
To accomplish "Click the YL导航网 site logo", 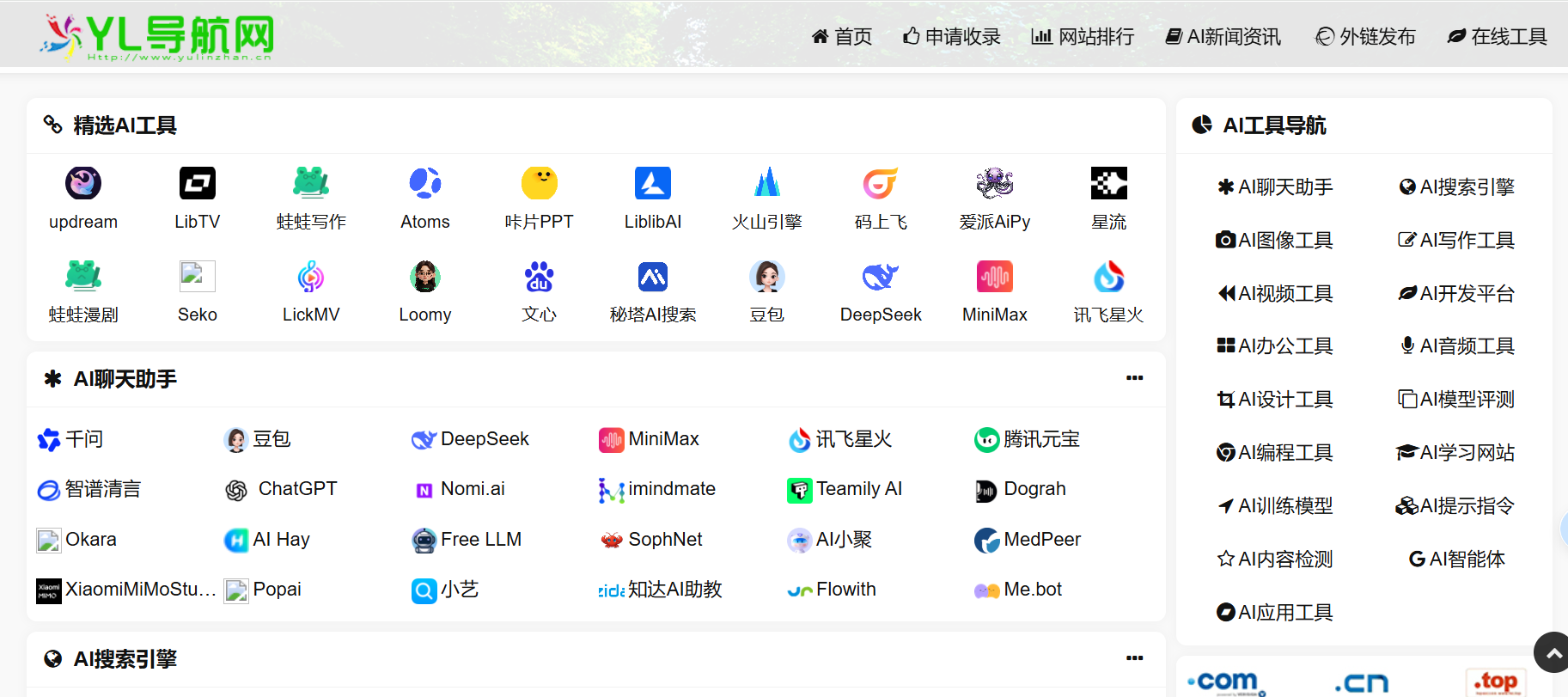I will click(157, 37).
